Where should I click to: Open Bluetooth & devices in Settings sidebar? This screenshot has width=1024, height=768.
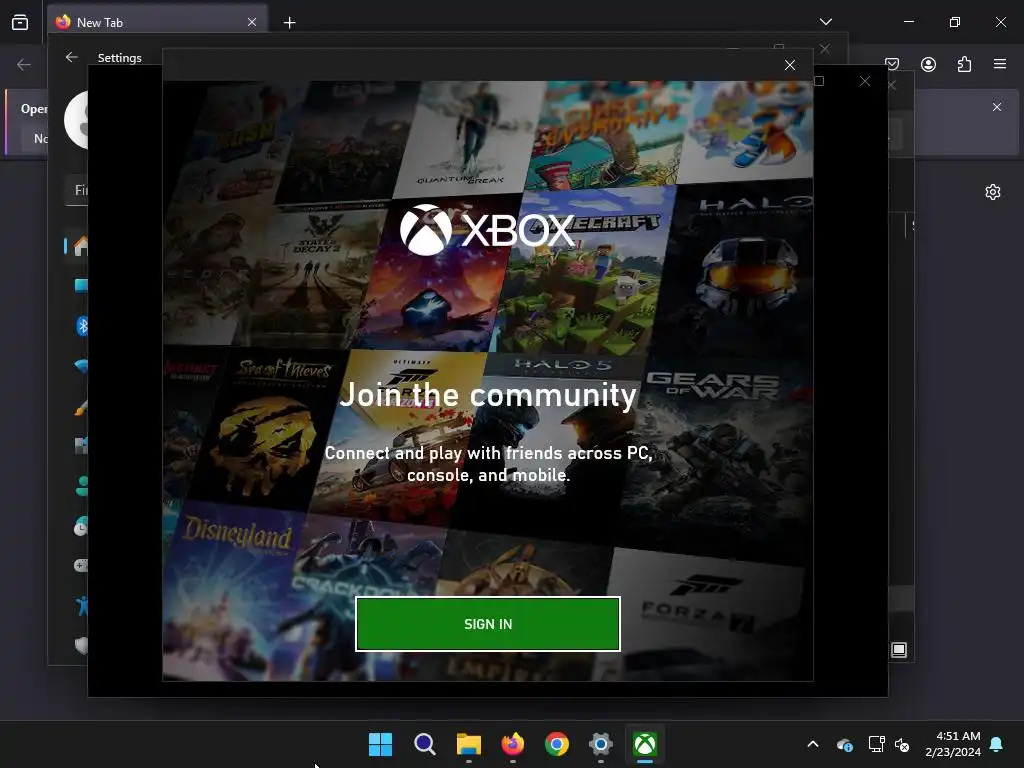(82, 326)
